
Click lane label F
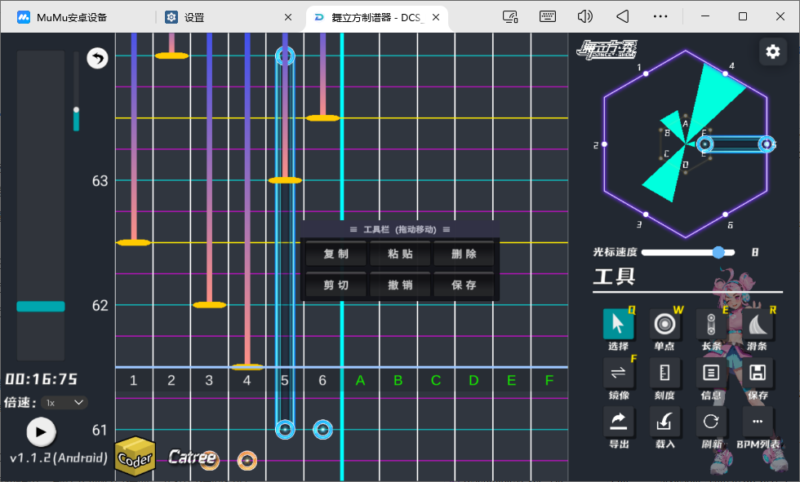tap(549, 380)
